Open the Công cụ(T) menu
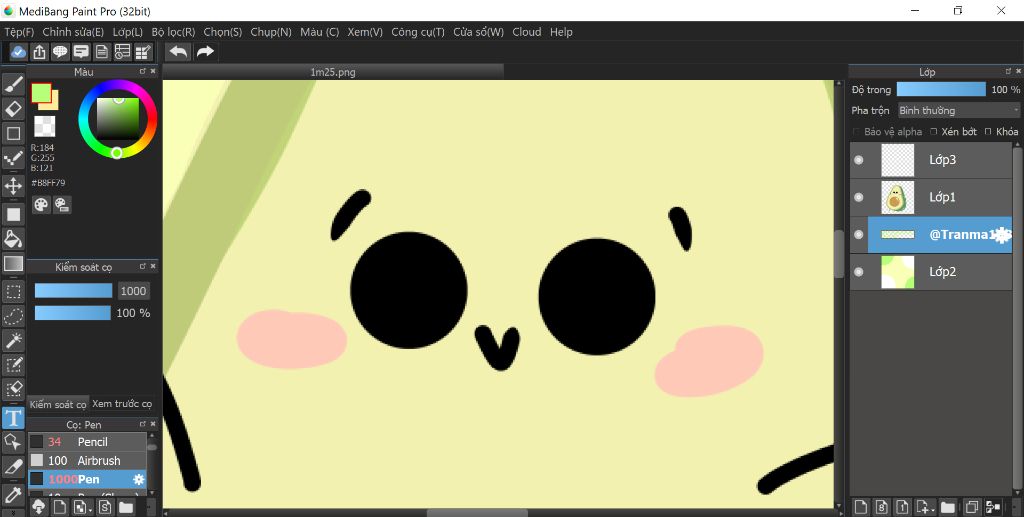 coord(418,32)
